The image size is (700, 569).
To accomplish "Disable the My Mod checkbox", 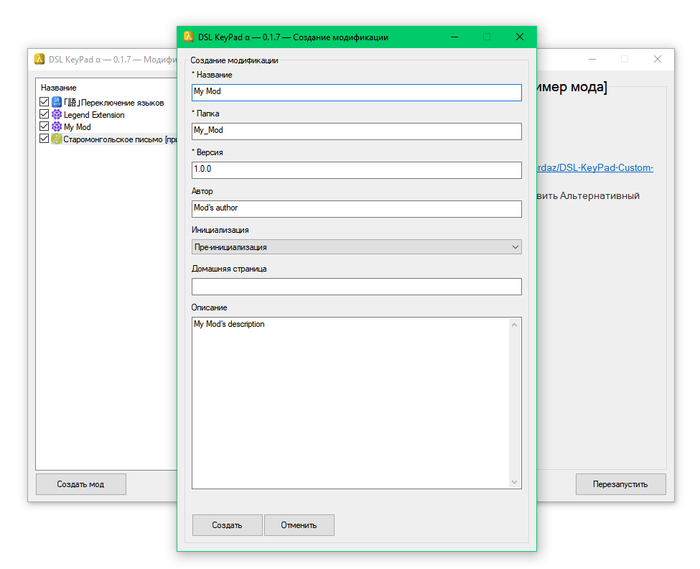I will 44,127.
